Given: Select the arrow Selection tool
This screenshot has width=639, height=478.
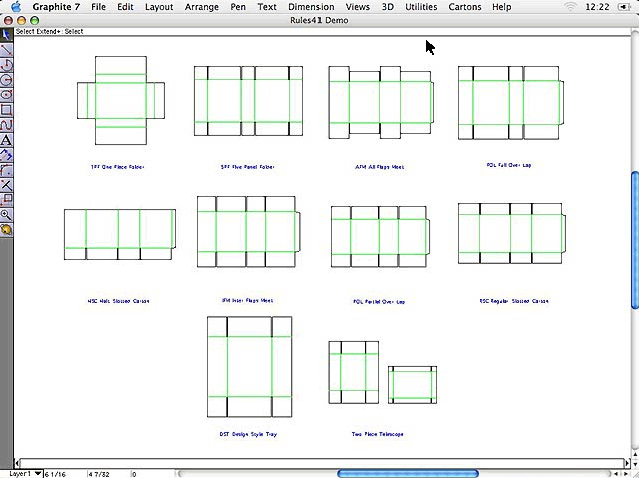Looking at the screenshot, I should point(6,34).
